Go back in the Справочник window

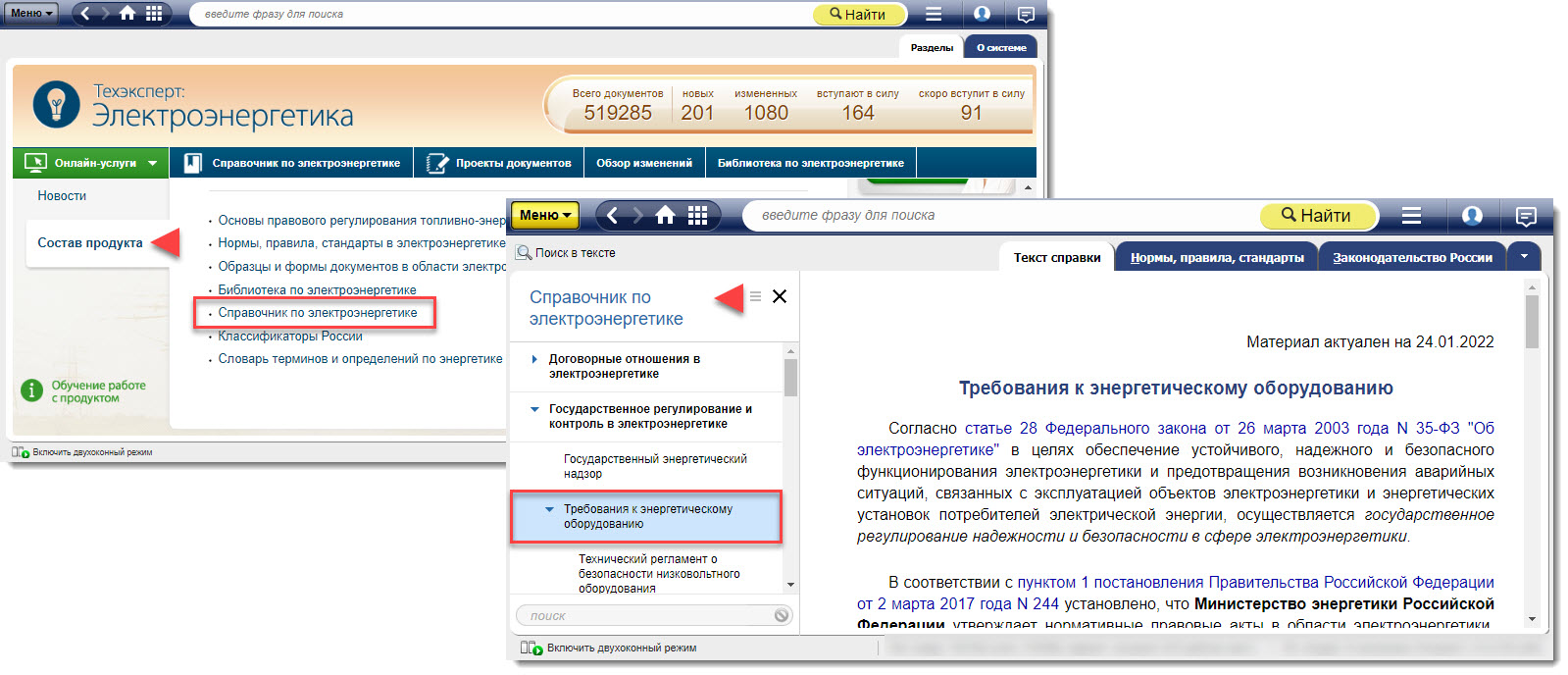click(612, 215)
